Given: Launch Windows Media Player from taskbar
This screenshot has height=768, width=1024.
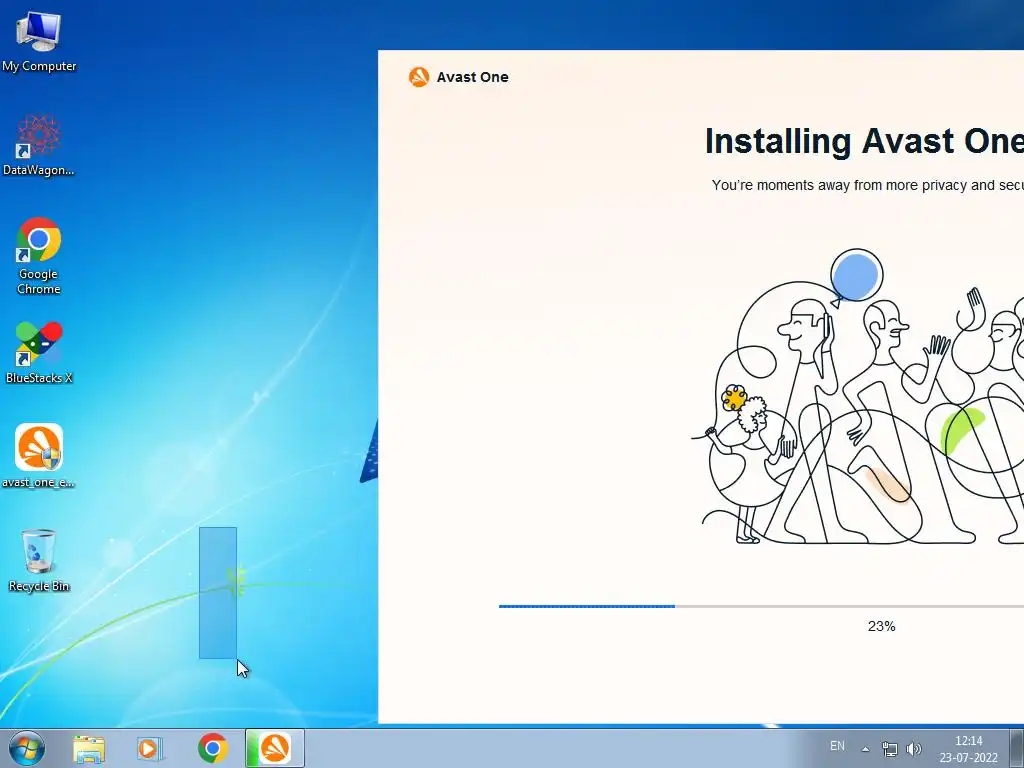Looking at the screenshot, I should click(150, 748).
